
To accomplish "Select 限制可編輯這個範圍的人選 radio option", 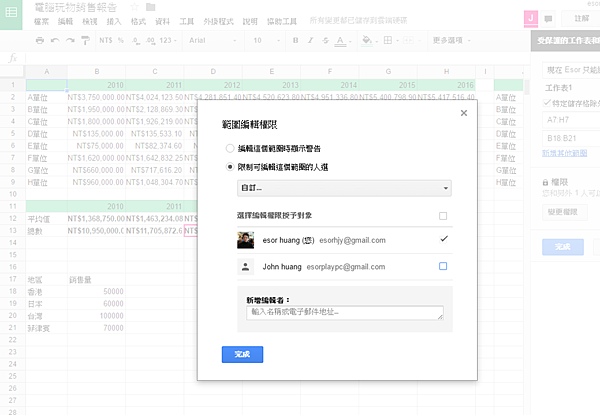I will (x=230, y=167).
